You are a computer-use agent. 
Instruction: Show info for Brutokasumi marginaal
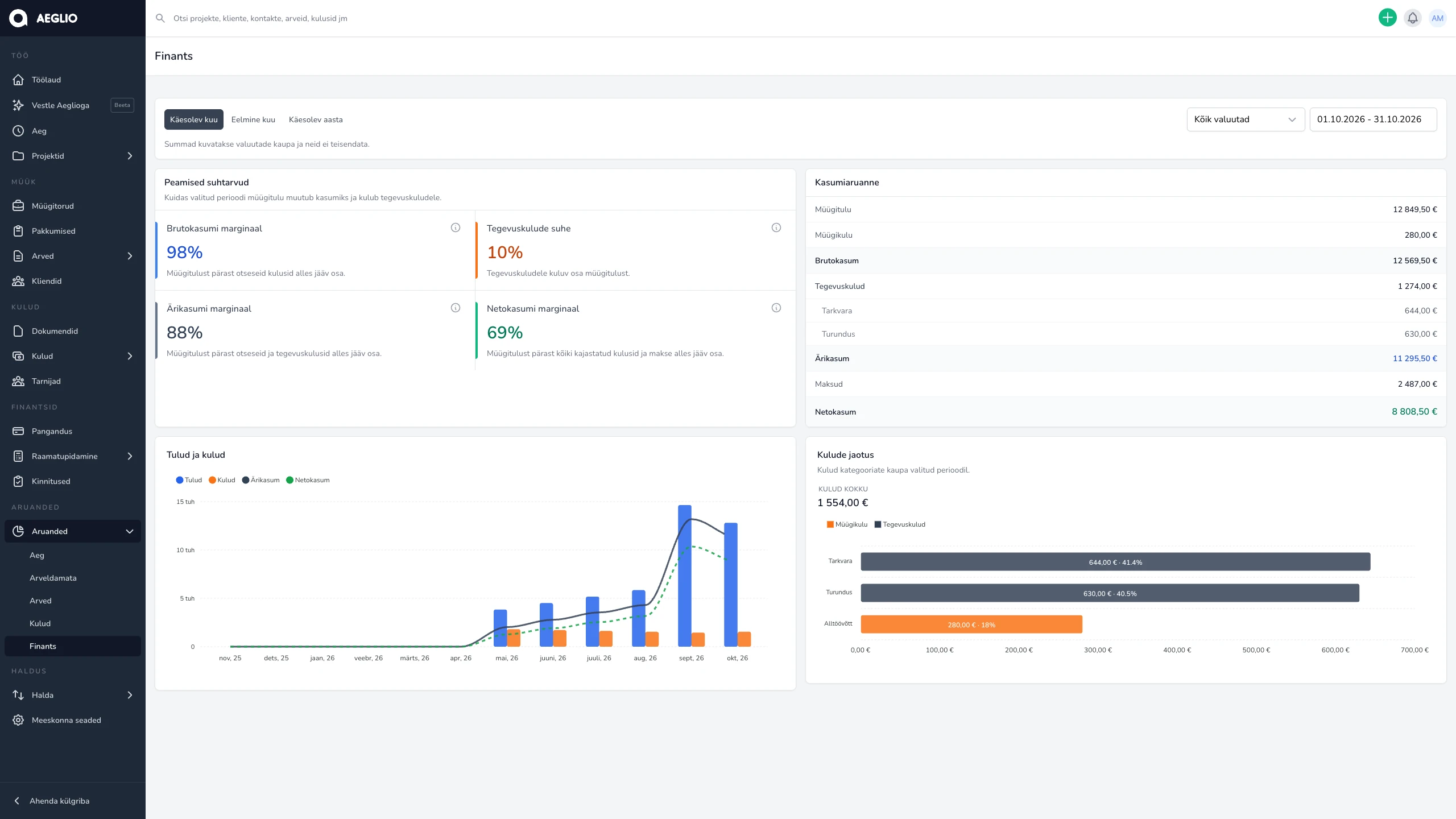pyautogui.click(x=456, y=227)
